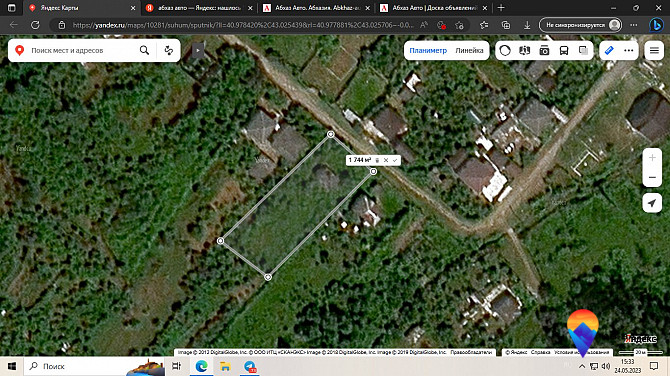Open a new browser tab

pos(501,8)
